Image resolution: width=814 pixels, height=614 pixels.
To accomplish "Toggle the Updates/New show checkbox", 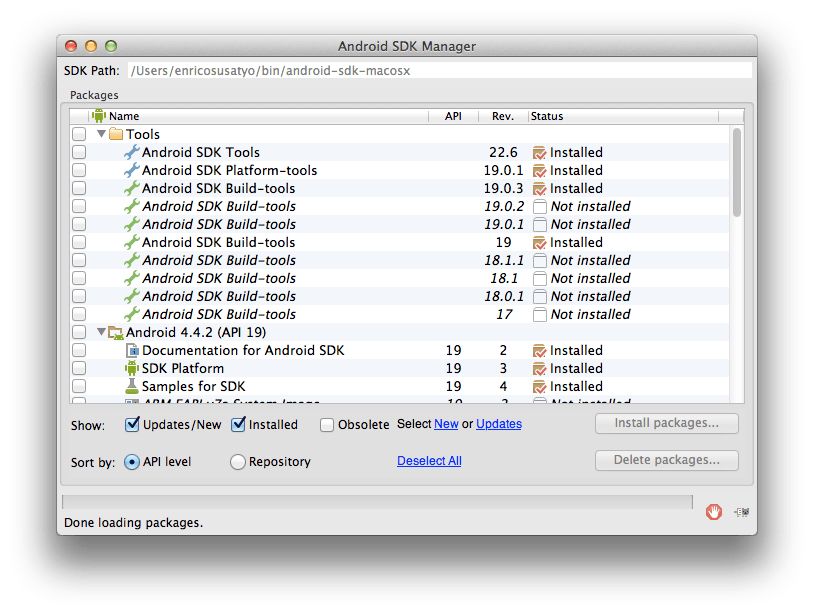I will click(x=132, y=424).
